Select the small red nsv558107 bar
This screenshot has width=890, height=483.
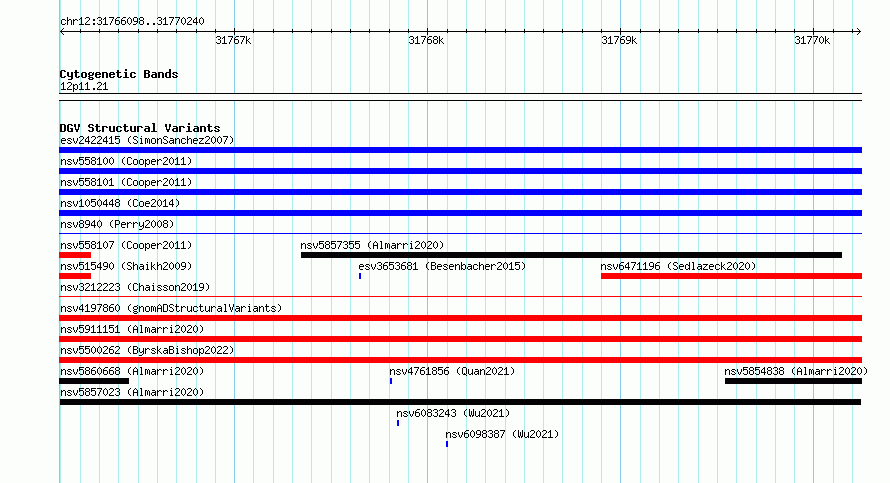click(75, 255)
